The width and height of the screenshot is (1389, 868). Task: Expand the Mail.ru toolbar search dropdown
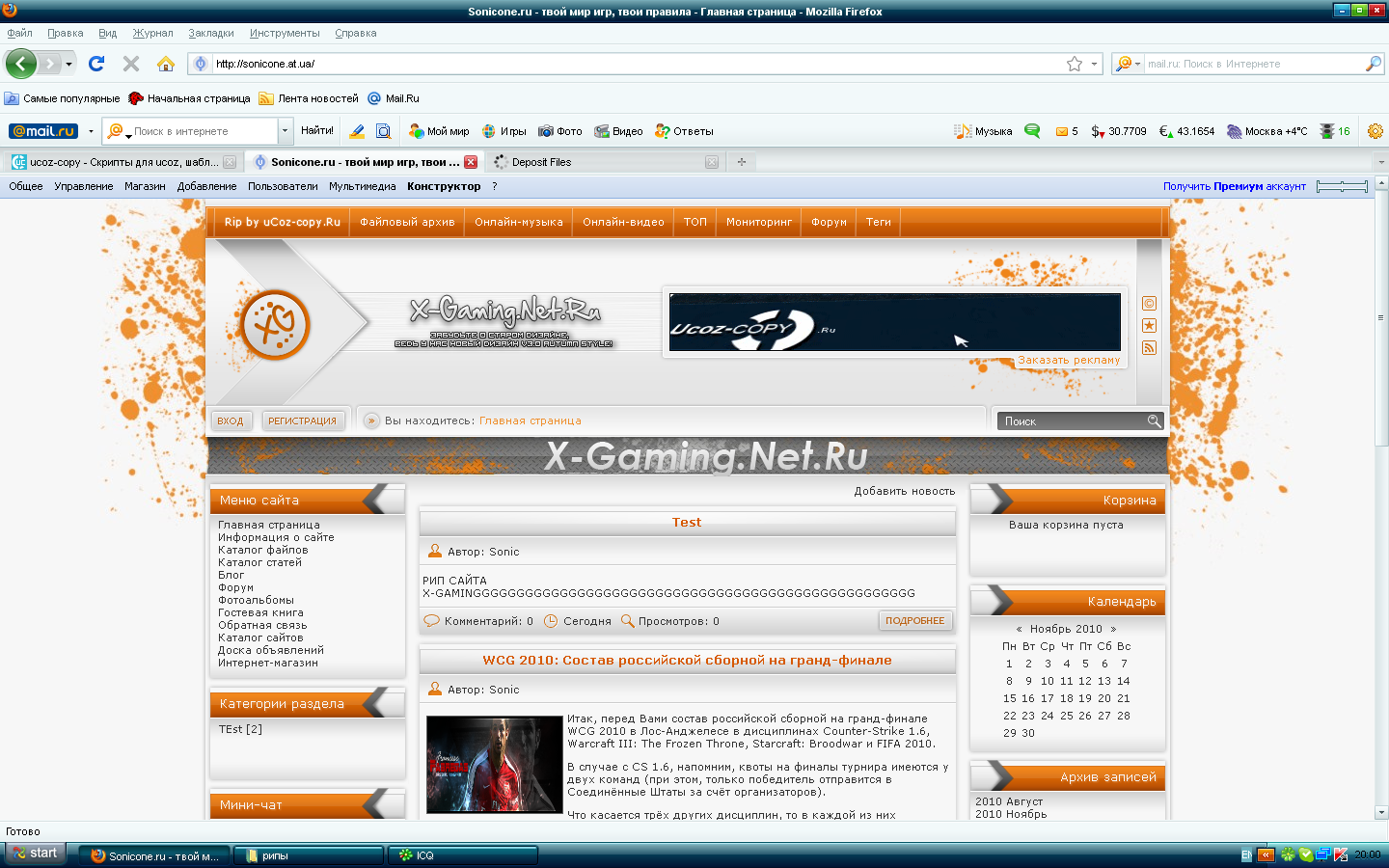pyautogui.click(x=285, y=131)
